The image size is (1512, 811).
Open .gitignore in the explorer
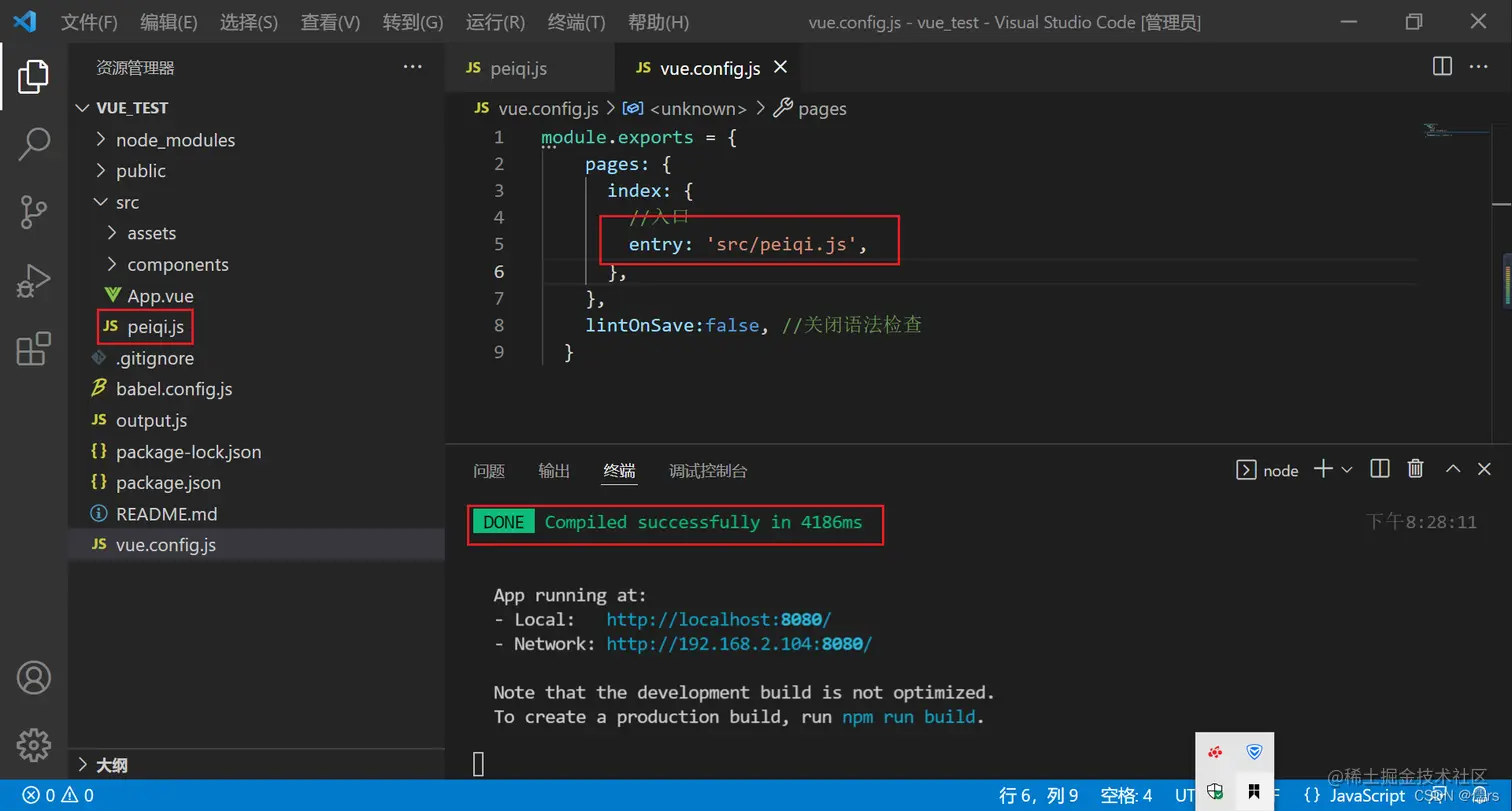click(155, 358)
